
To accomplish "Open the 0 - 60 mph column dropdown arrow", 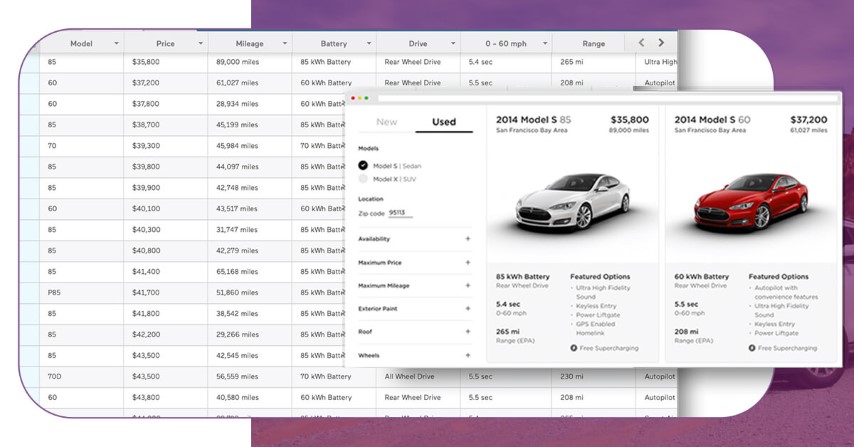I will [545, 44].
